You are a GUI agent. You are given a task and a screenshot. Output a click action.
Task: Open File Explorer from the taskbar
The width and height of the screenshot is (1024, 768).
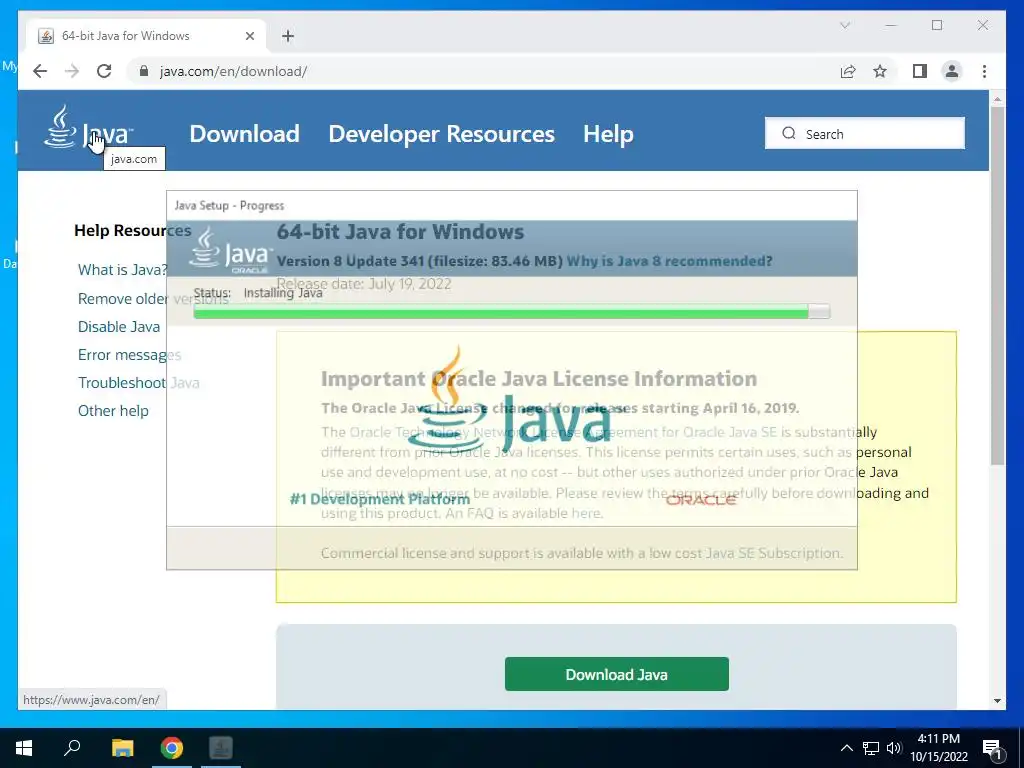tap(122, 748)
